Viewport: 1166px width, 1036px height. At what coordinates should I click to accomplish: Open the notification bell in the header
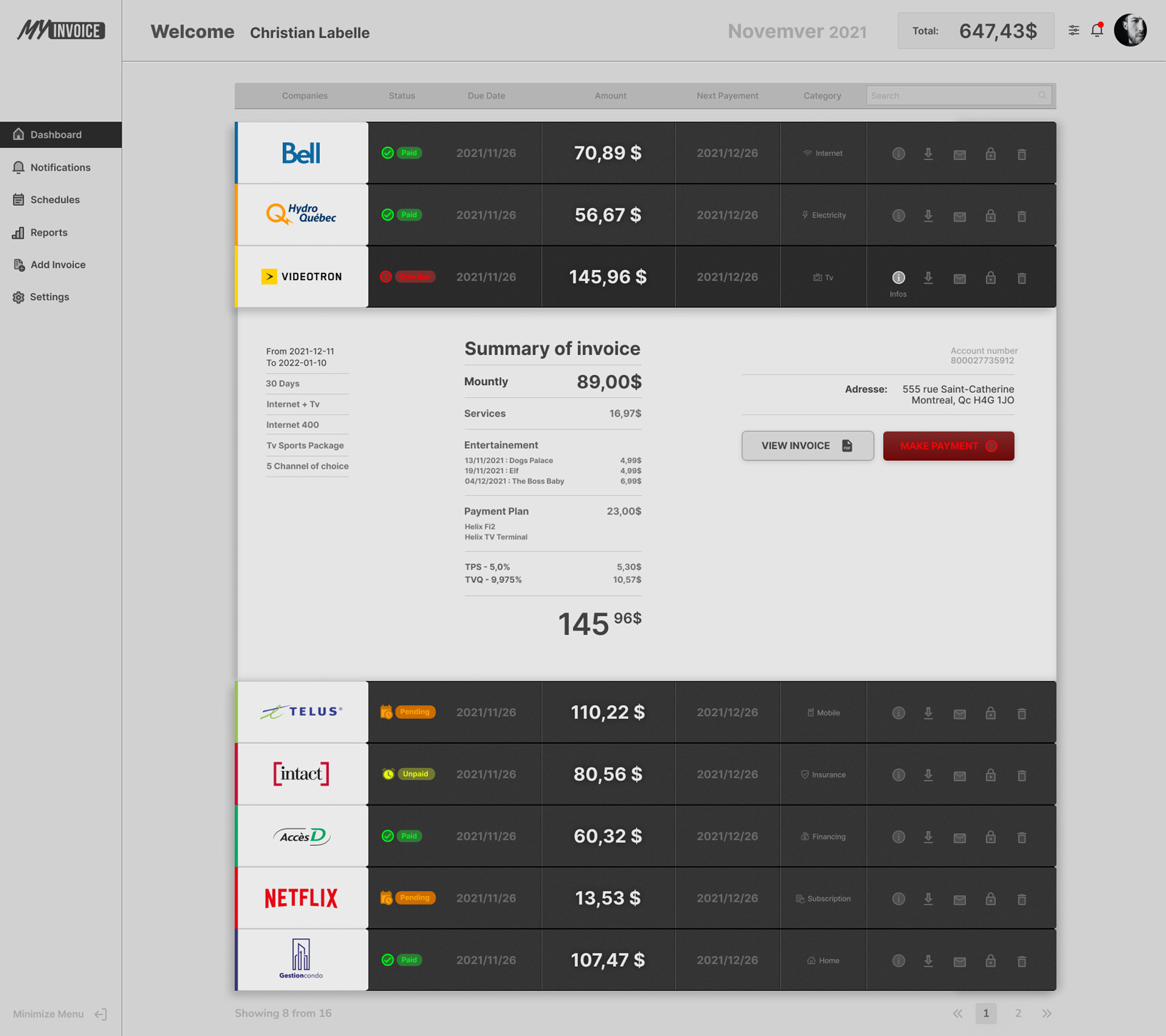1097,30
